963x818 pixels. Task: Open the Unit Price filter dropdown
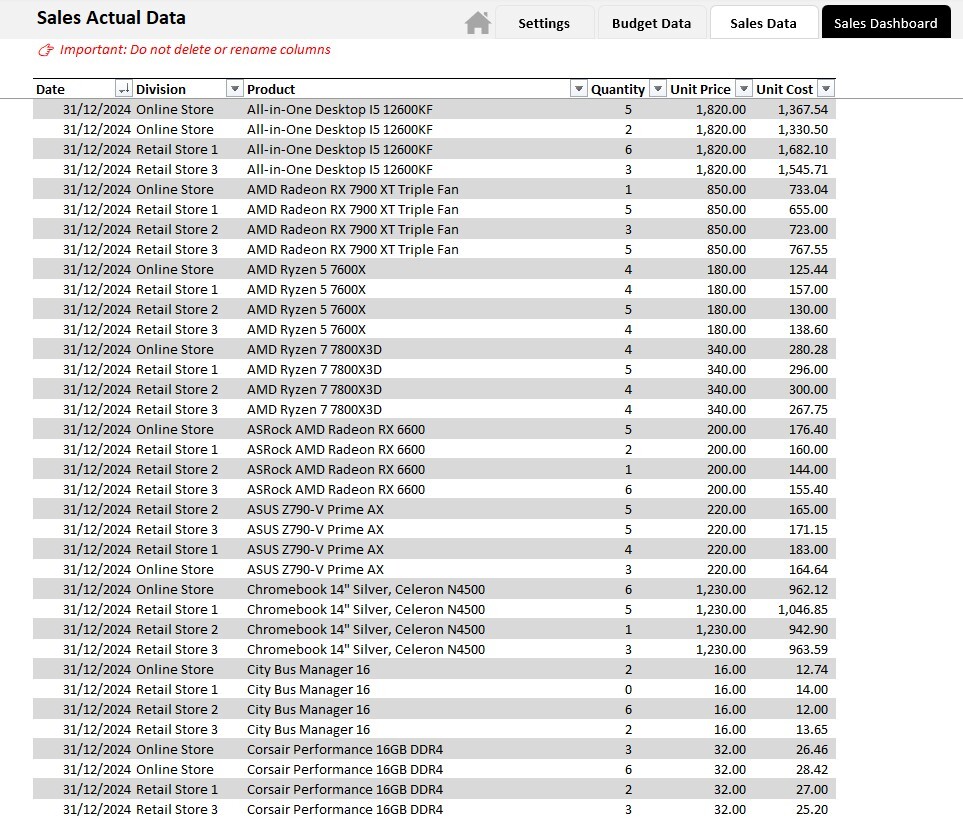(x=744, y=89)
